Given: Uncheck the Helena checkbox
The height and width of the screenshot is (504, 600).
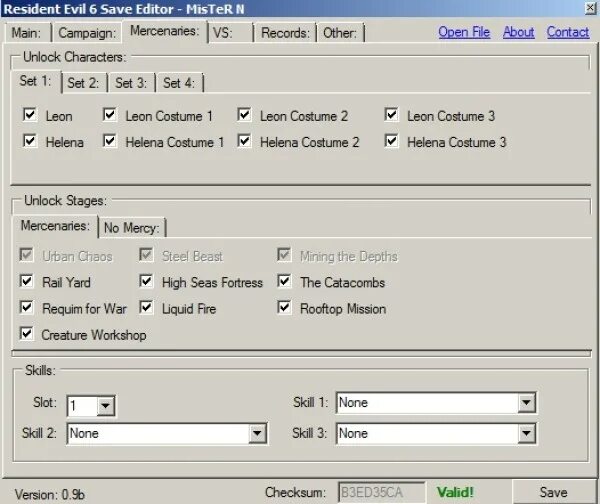Looking at the screenshot, I should tap(29, 141).
